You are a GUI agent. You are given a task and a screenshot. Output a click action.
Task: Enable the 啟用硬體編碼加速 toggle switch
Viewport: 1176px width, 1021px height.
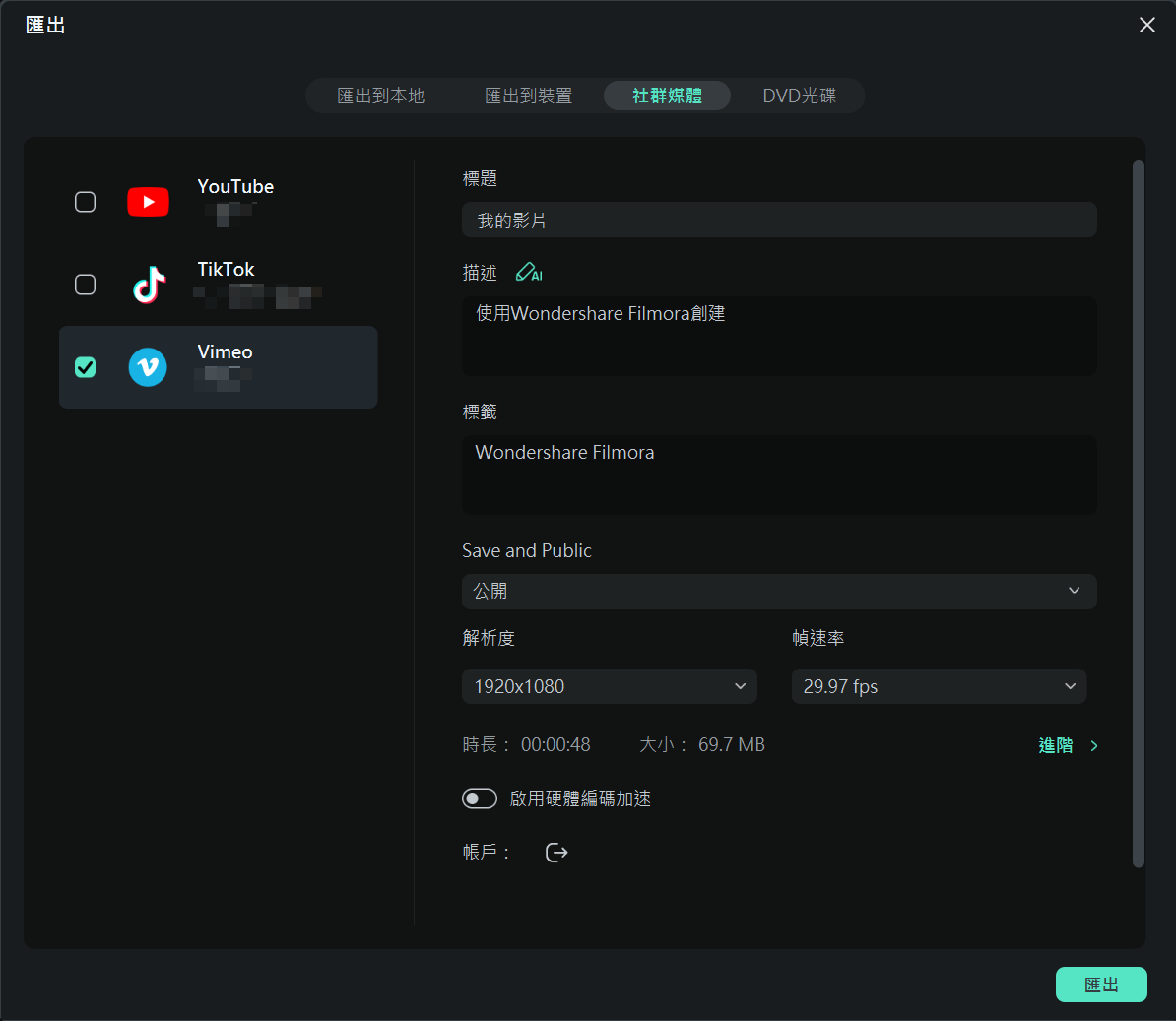pos(480,798)
